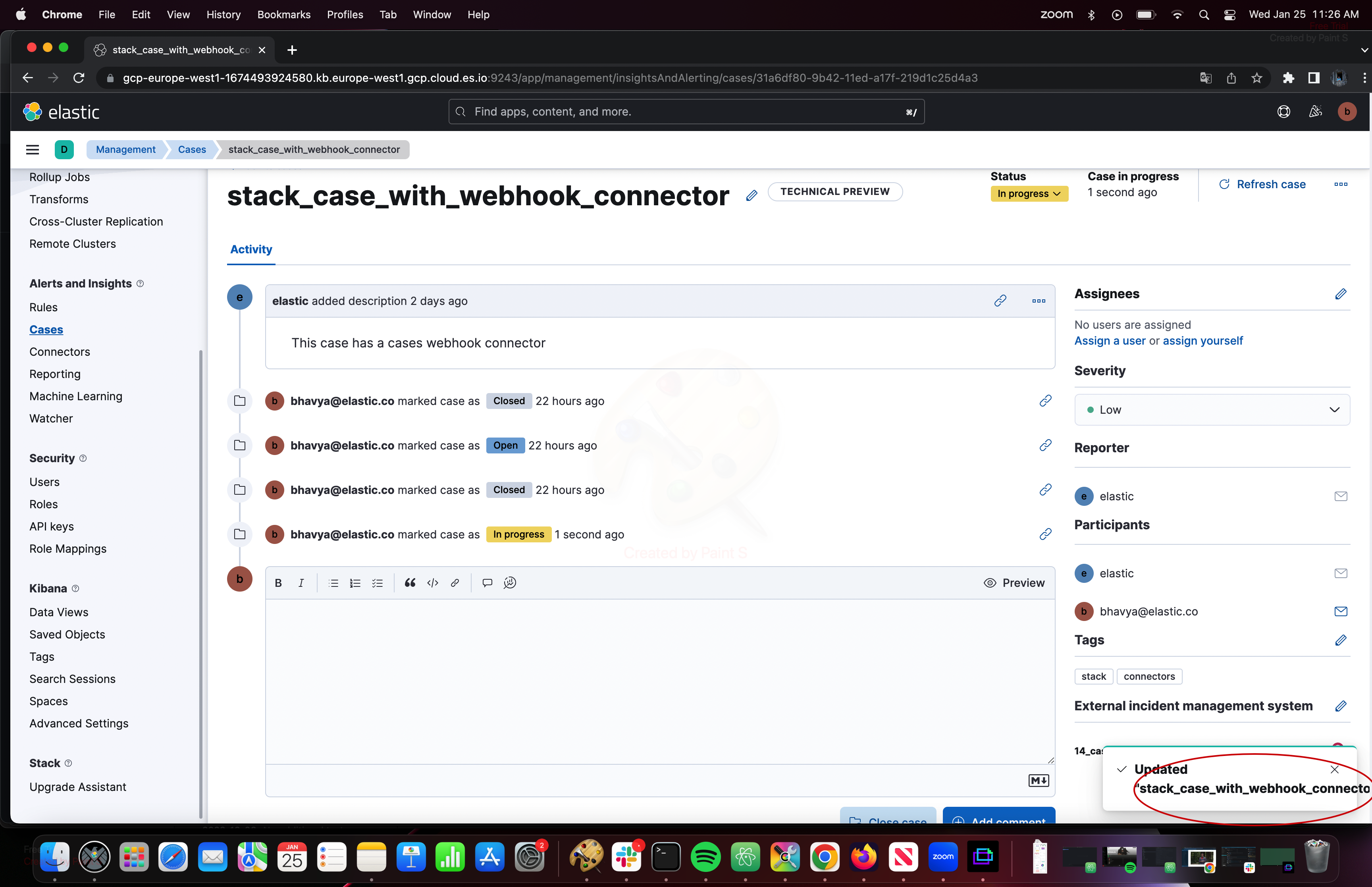Screen dimensions: 1372x887
Task: Open the Bookmarks menu in menu bar
Action: [284, 14]
